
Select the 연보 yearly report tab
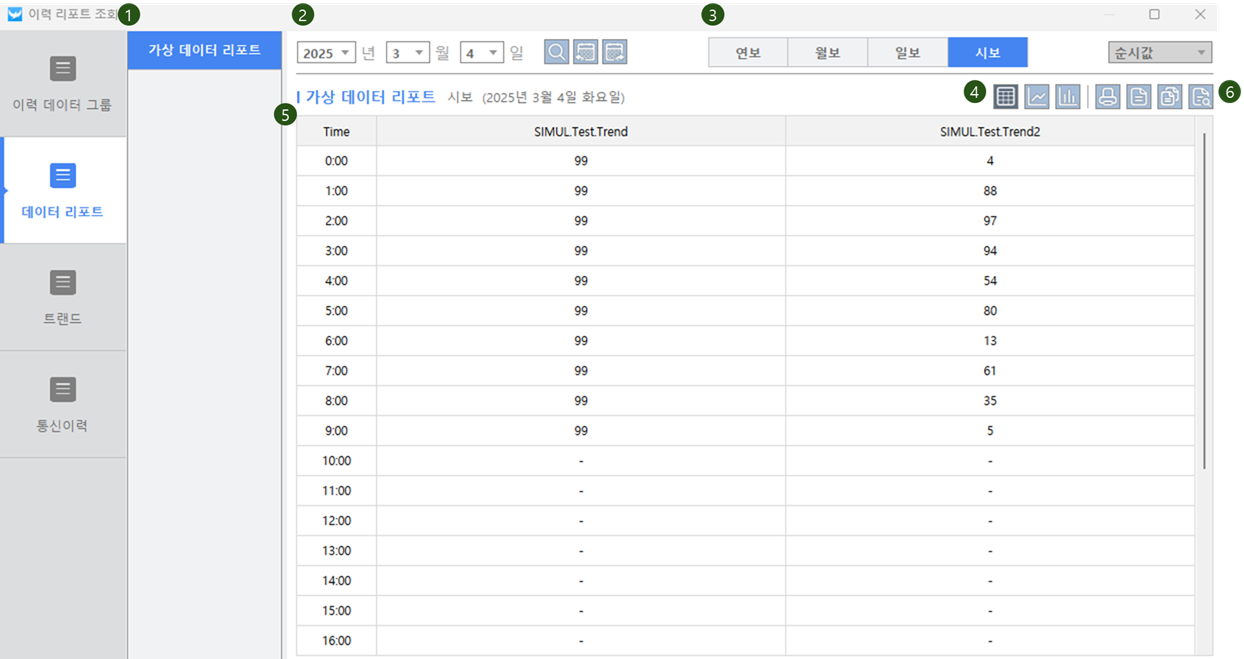coord(748,53)
